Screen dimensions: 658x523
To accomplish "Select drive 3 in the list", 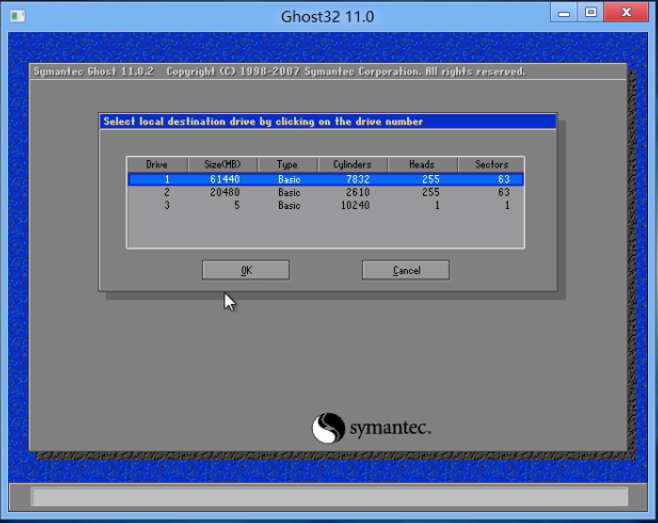I will click(326, 206).
